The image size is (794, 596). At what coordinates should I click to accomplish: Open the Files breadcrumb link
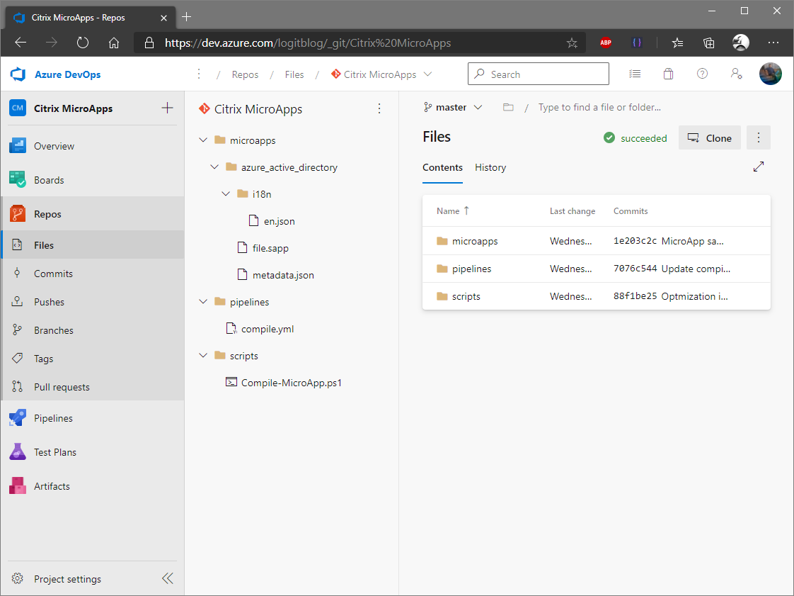[294, 74]
